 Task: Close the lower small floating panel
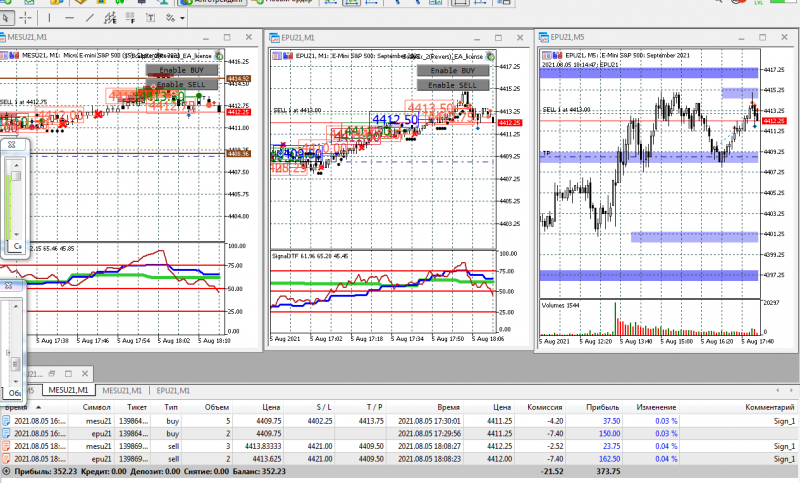8,286
